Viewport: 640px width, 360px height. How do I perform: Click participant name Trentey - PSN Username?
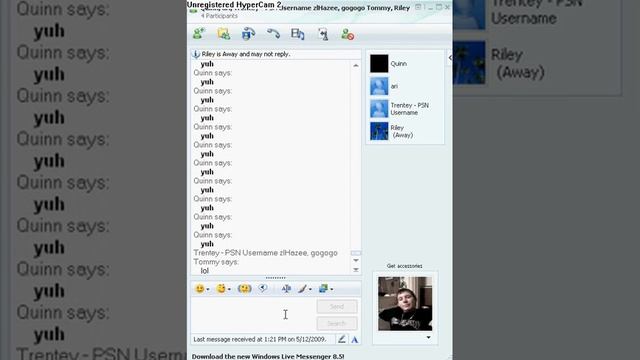click(x=409, y=109)
